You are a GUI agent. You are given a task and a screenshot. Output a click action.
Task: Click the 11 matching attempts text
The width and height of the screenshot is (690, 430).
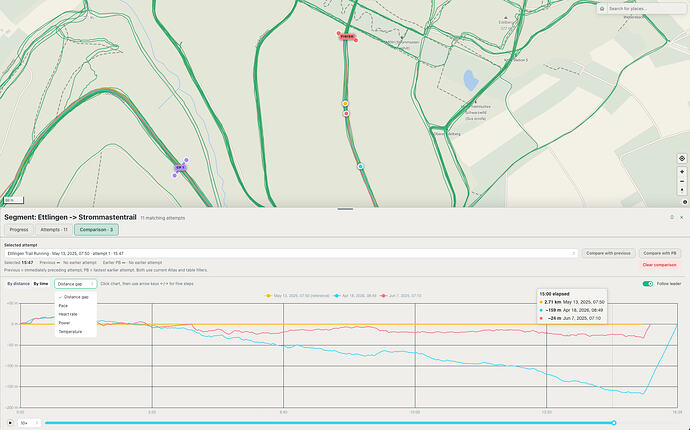pyautogui.click(x=163, y=218)
